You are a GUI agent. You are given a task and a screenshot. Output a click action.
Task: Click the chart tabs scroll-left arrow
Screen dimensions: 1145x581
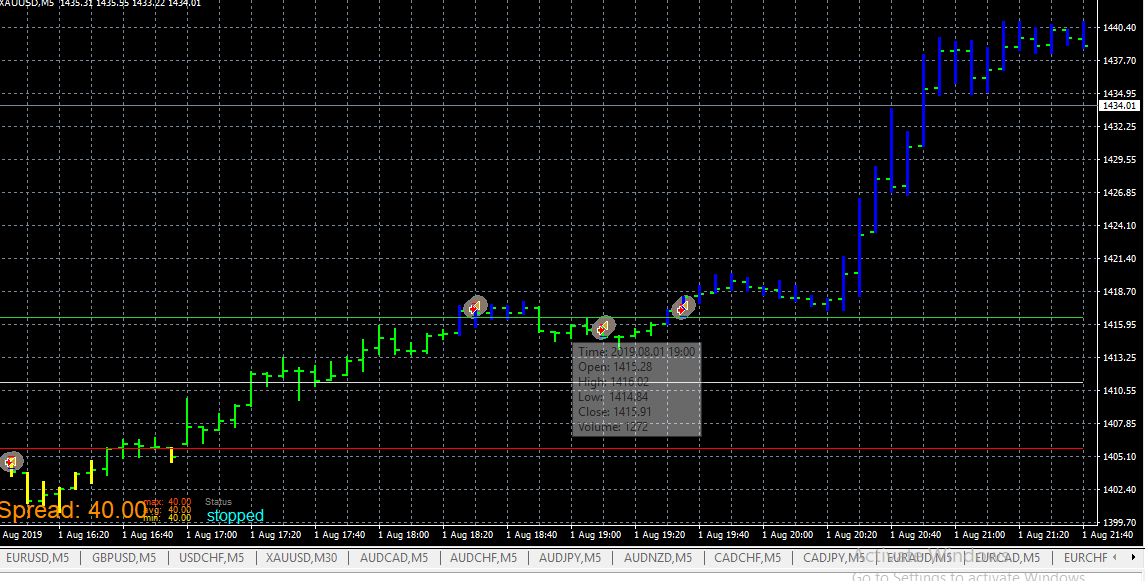coord(1114,557)
